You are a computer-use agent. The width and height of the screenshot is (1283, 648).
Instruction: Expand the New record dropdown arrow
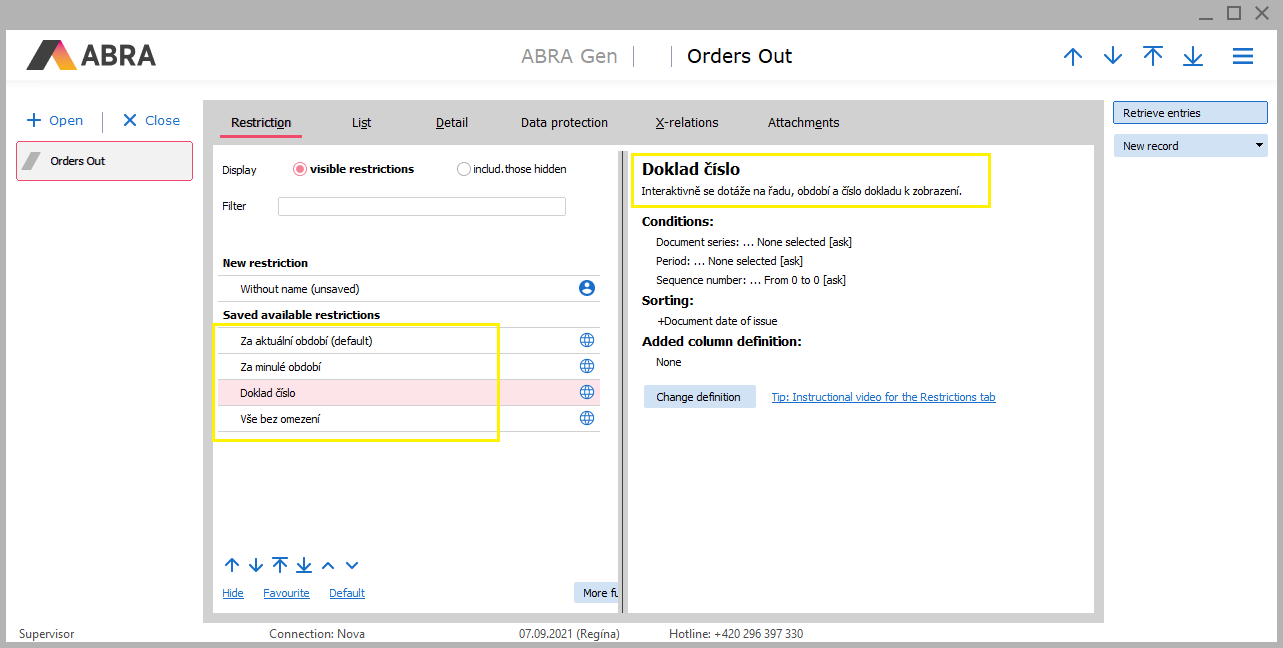coord(1259,146)
